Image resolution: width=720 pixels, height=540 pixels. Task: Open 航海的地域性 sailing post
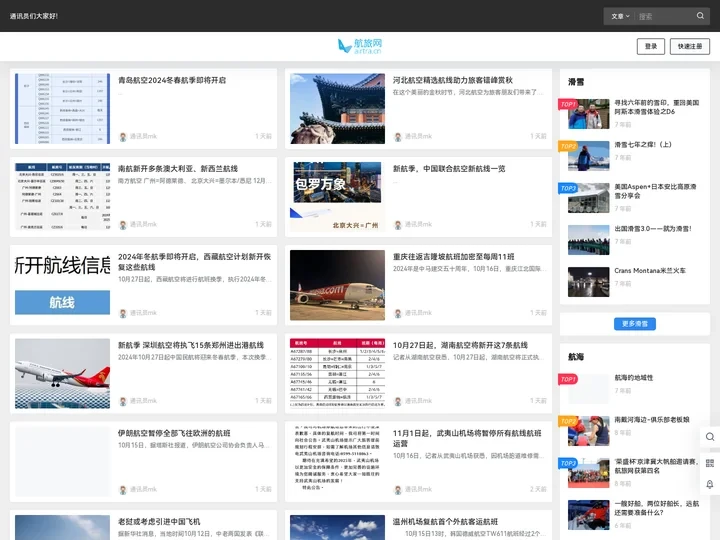[x=634, y=377]
